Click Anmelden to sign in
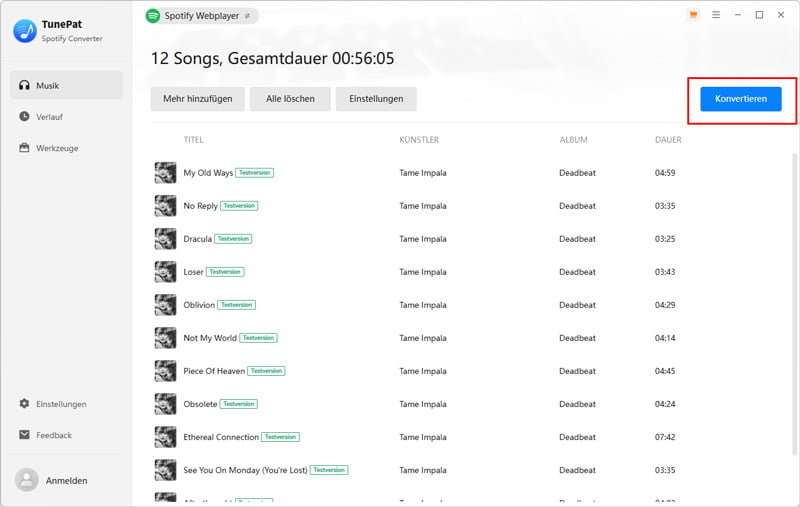This screenshot has width=800, height=507. pos(66,480)
